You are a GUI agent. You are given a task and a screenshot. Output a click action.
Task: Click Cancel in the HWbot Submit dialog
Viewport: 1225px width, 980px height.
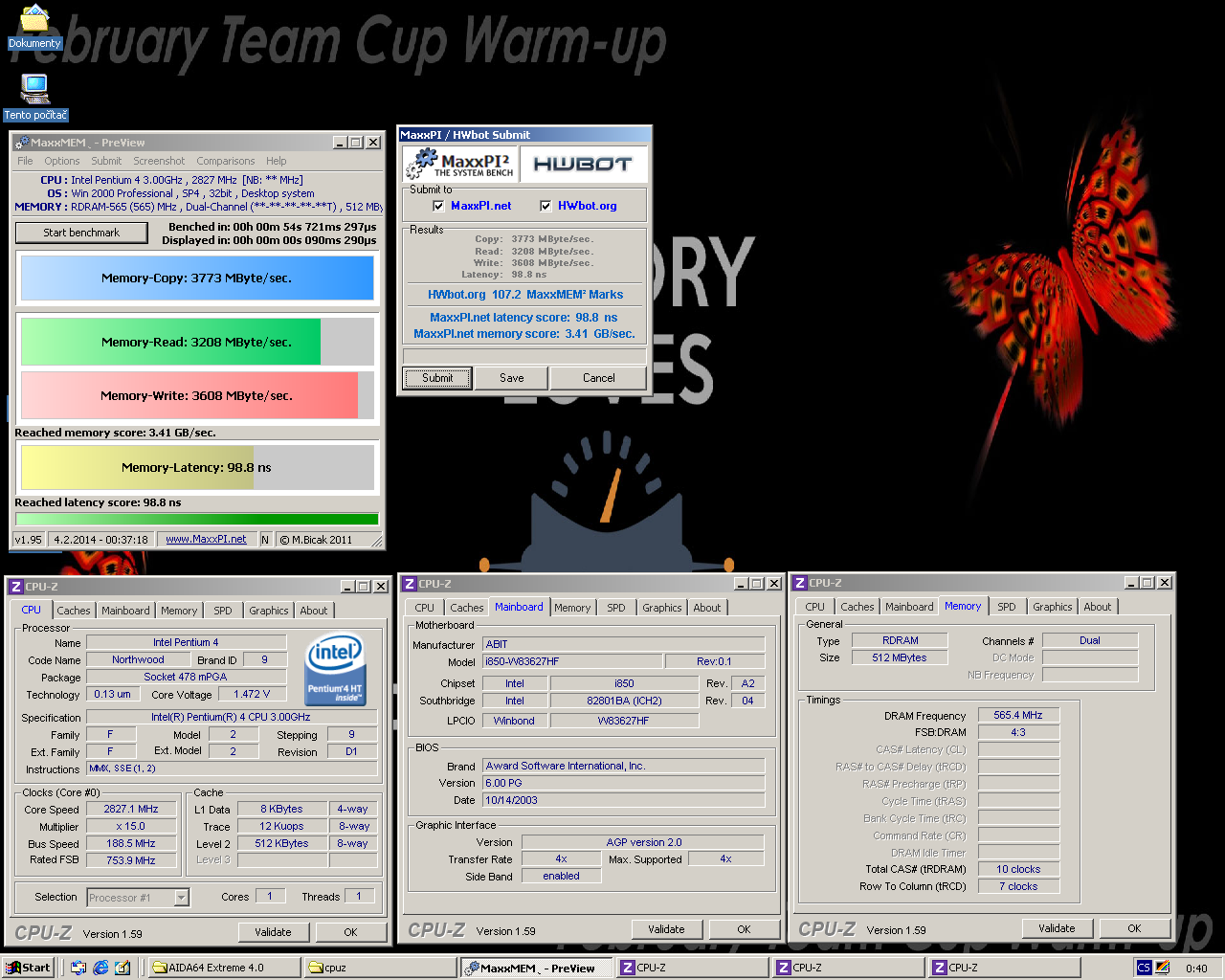(599, 378)
